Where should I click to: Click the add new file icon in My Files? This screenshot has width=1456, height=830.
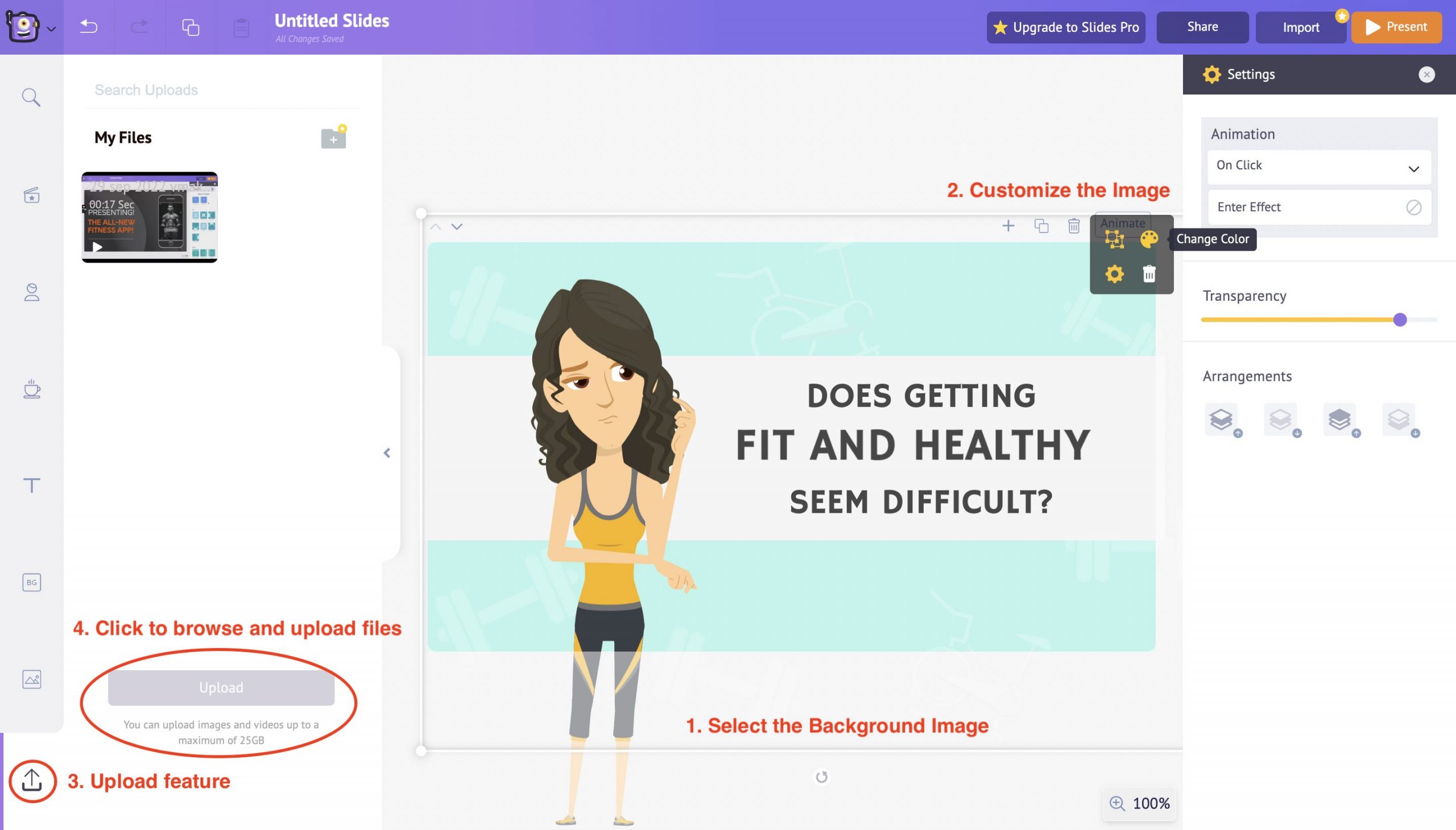tap(333, 138)
